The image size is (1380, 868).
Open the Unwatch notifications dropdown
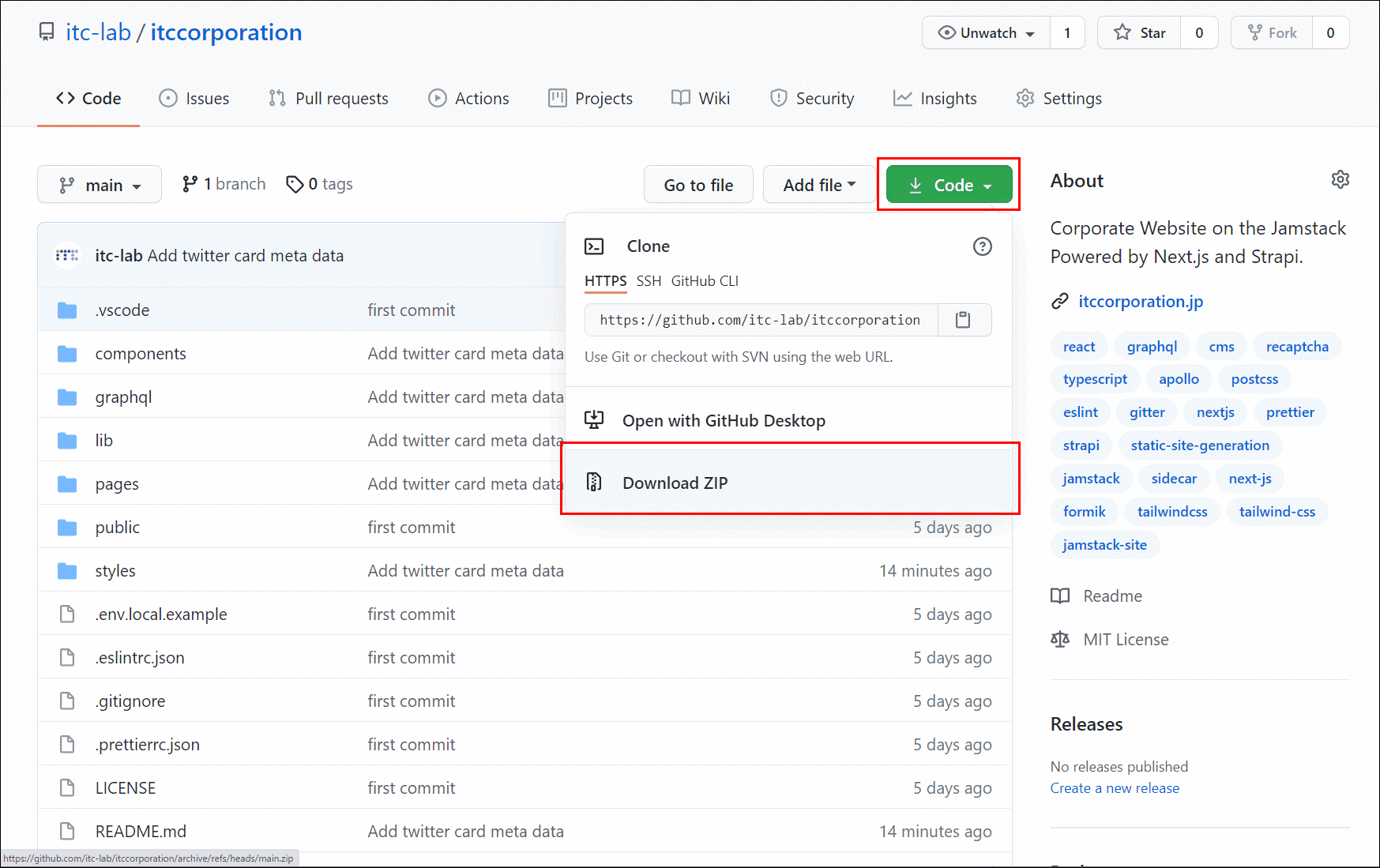tap(987, 33)
